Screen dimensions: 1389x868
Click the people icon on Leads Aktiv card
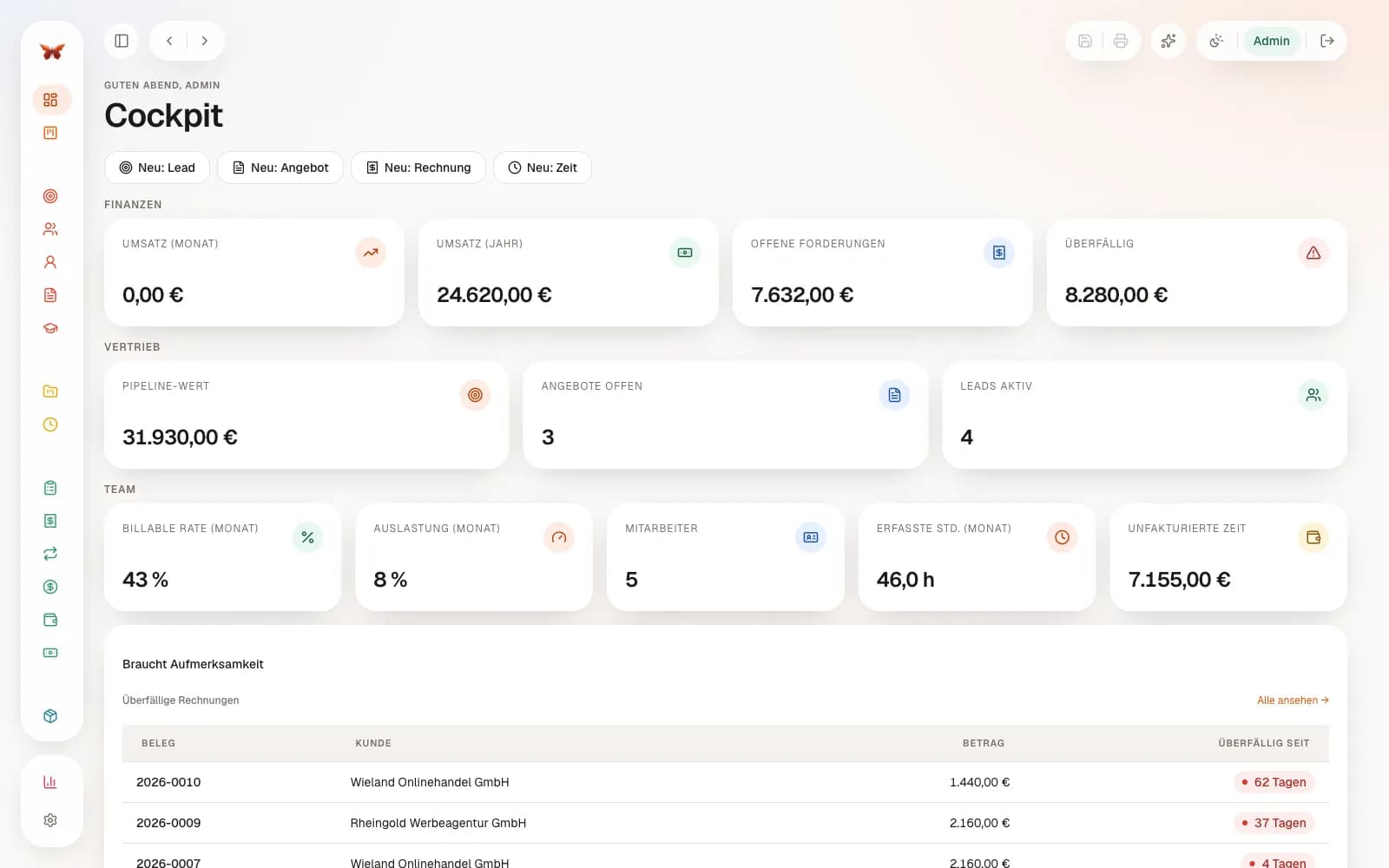(x=1313, y=395)
